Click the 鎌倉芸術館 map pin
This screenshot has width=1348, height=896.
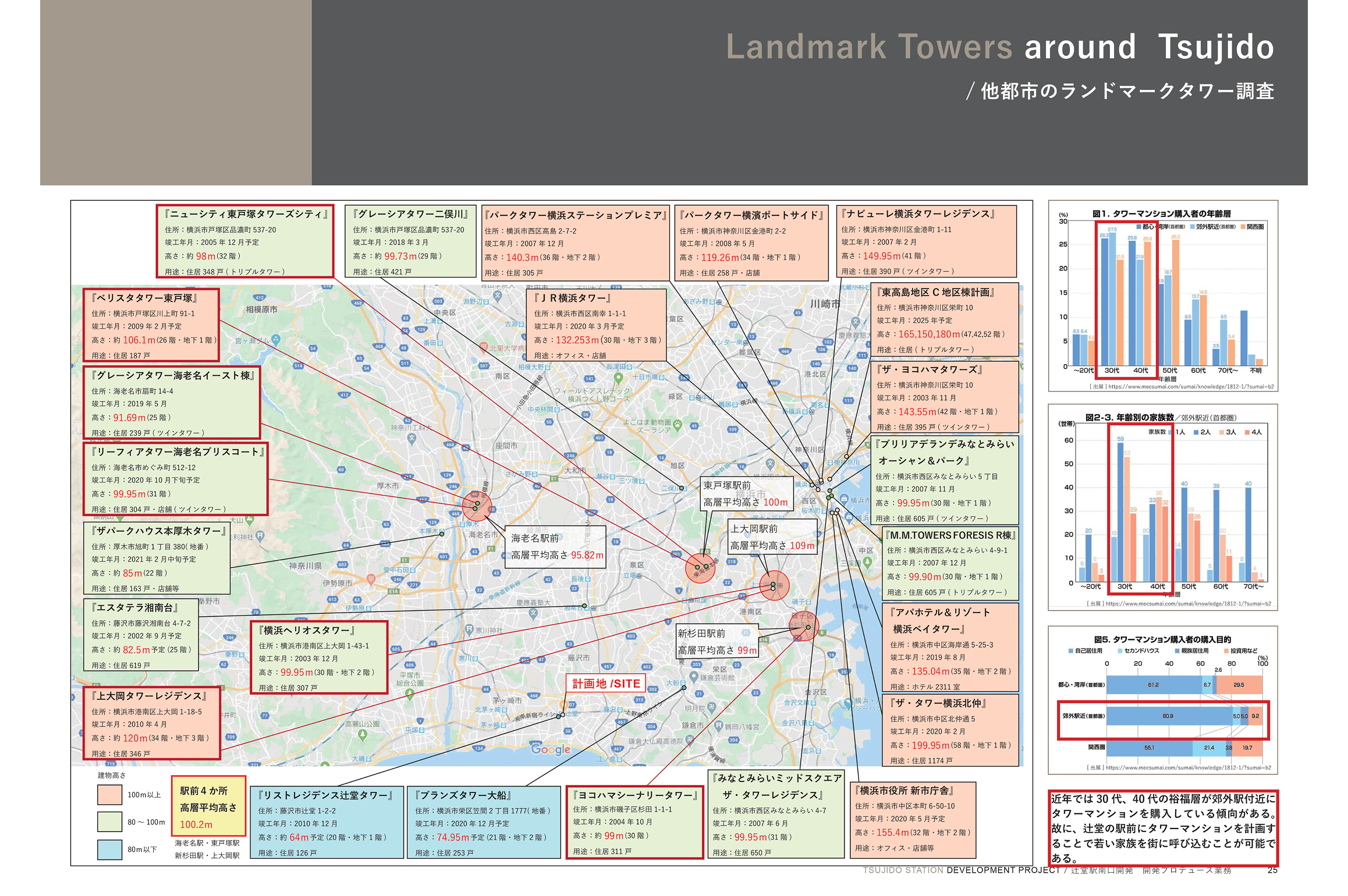pyautogui.click(x=693, y=677)
